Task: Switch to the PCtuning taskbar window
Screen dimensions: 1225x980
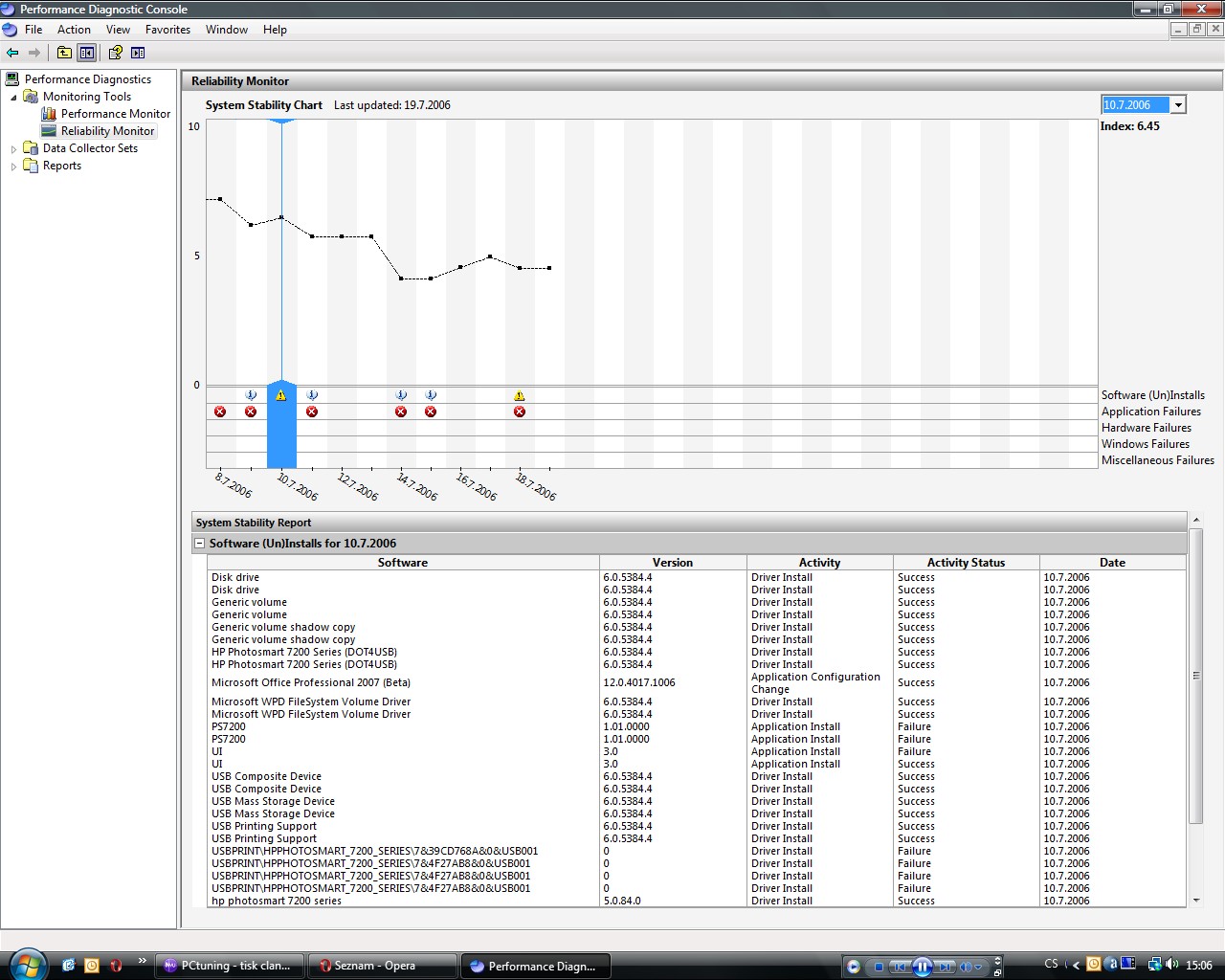Action: [230, 966]
